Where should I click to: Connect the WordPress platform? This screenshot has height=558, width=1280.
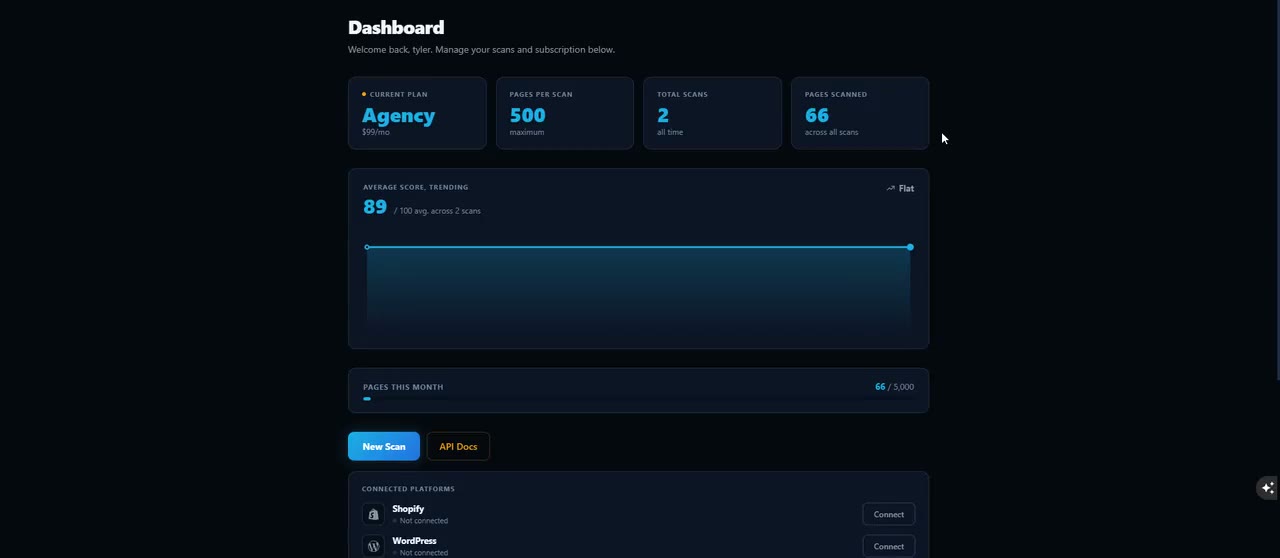pos(888,546)
